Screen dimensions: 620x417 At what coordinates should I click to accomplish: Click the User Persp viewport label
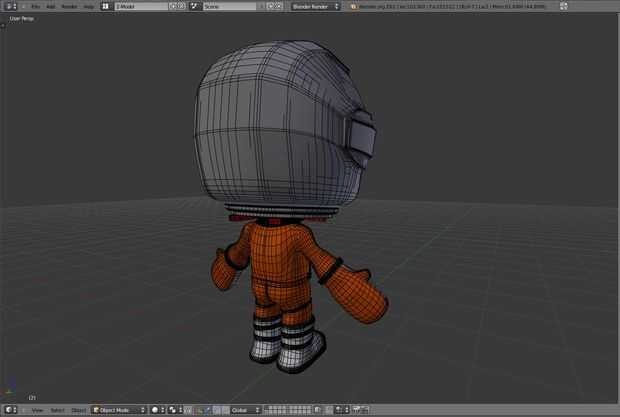point(21,19)
